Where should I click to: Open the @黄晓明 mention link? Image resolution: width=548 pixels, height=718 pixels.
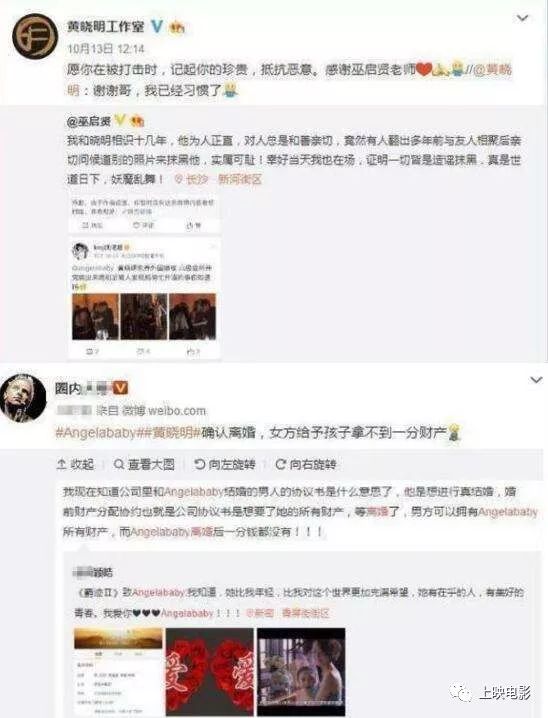492,70
